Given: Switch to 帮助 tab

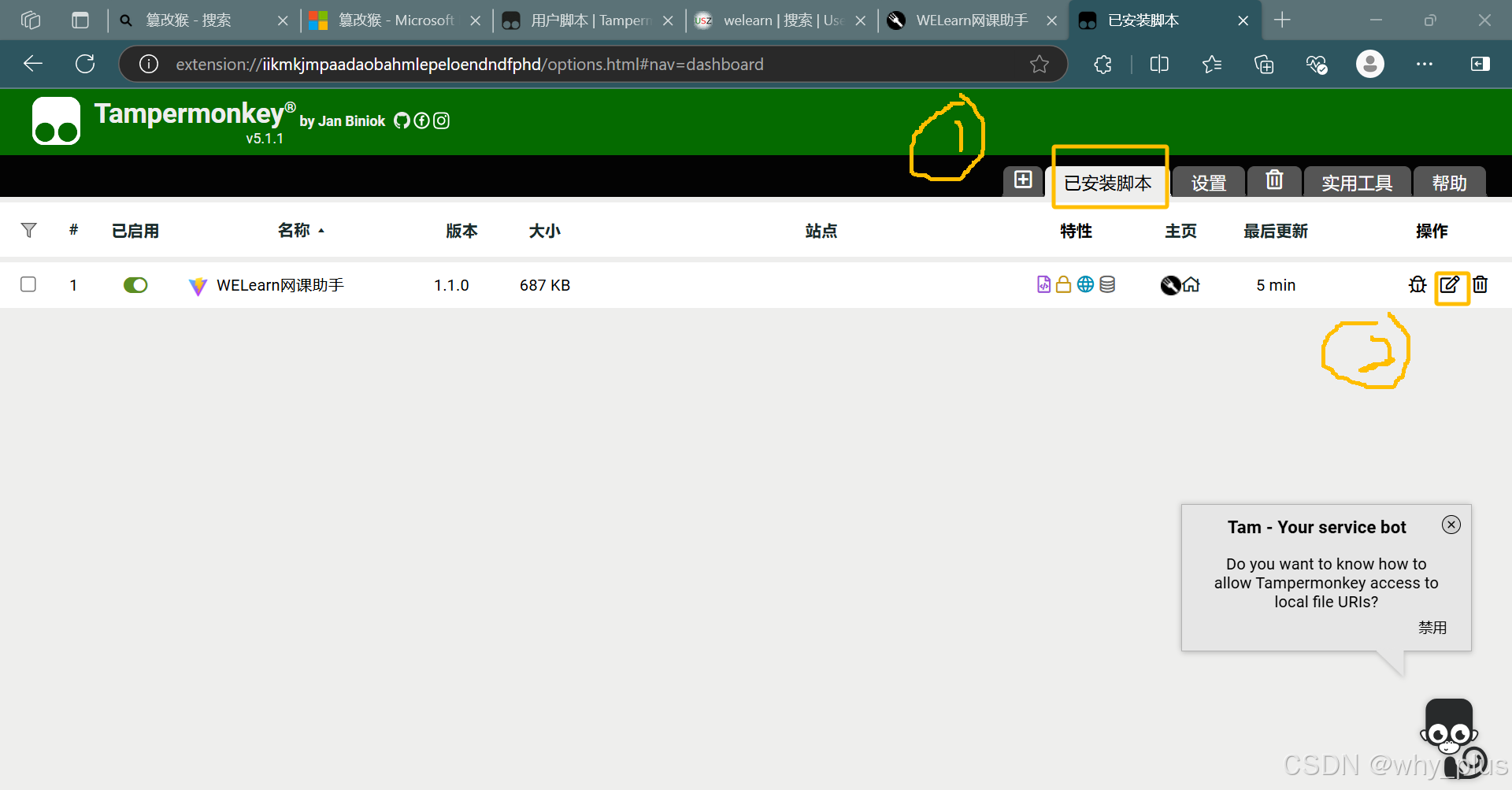Looking at the screenshot, I should (1449, 183).
